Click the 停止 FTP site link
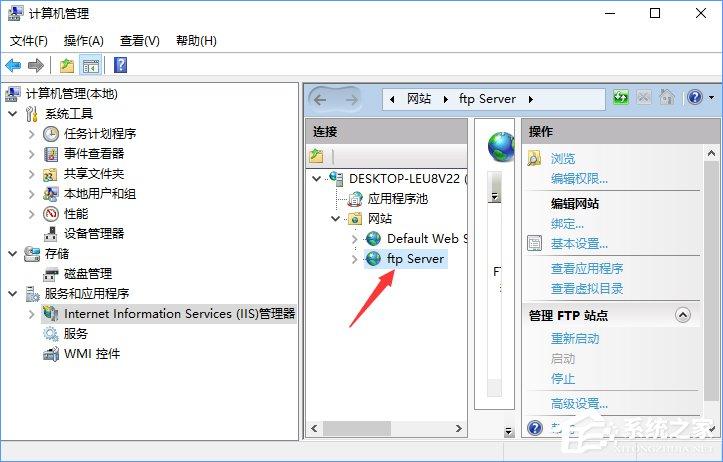The width and height of the screenshot is (723, 462). [x=563, y=379]
